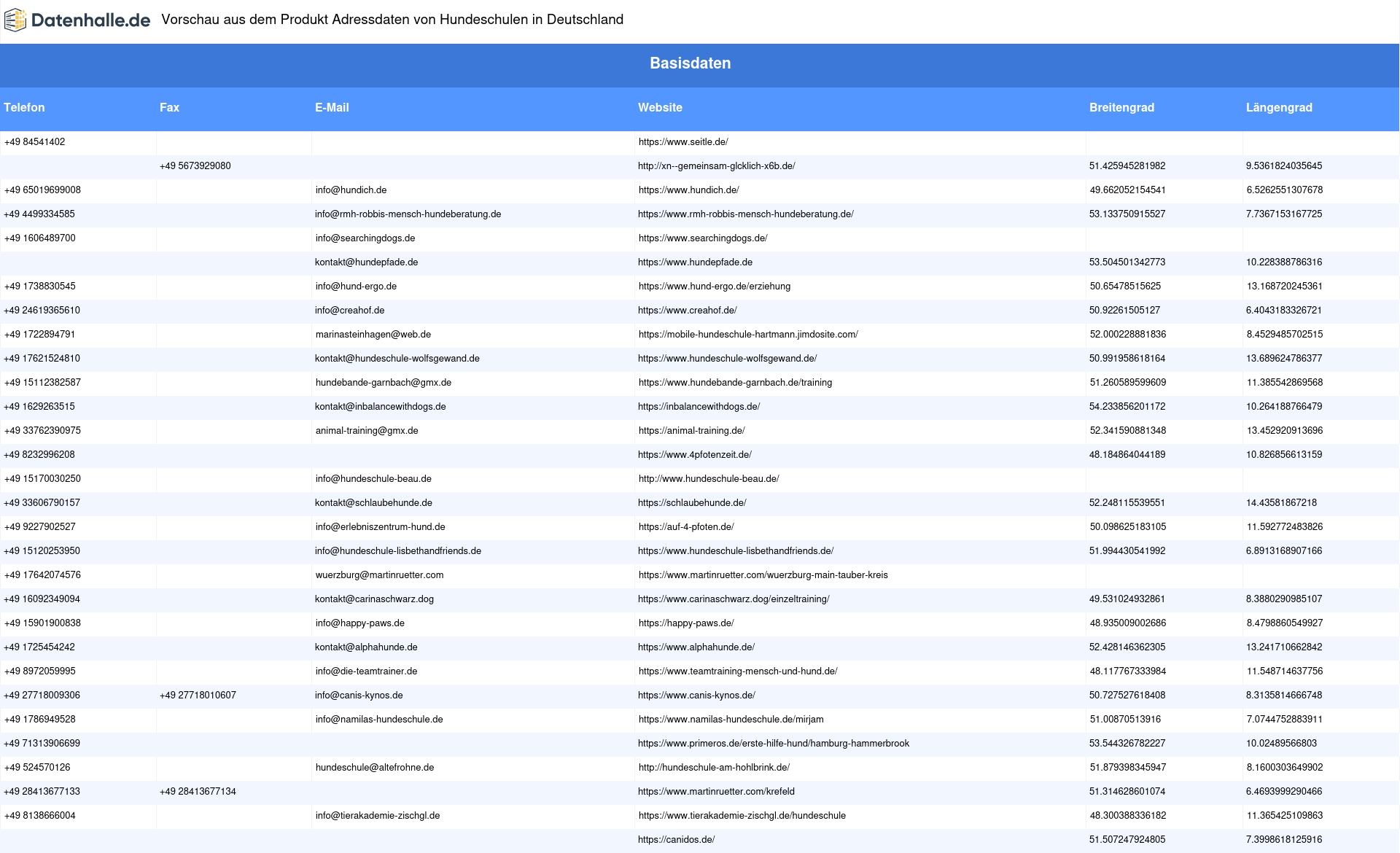
Task: Select email kontakt@schlaubehunde.de
Action: pos(373,503)
